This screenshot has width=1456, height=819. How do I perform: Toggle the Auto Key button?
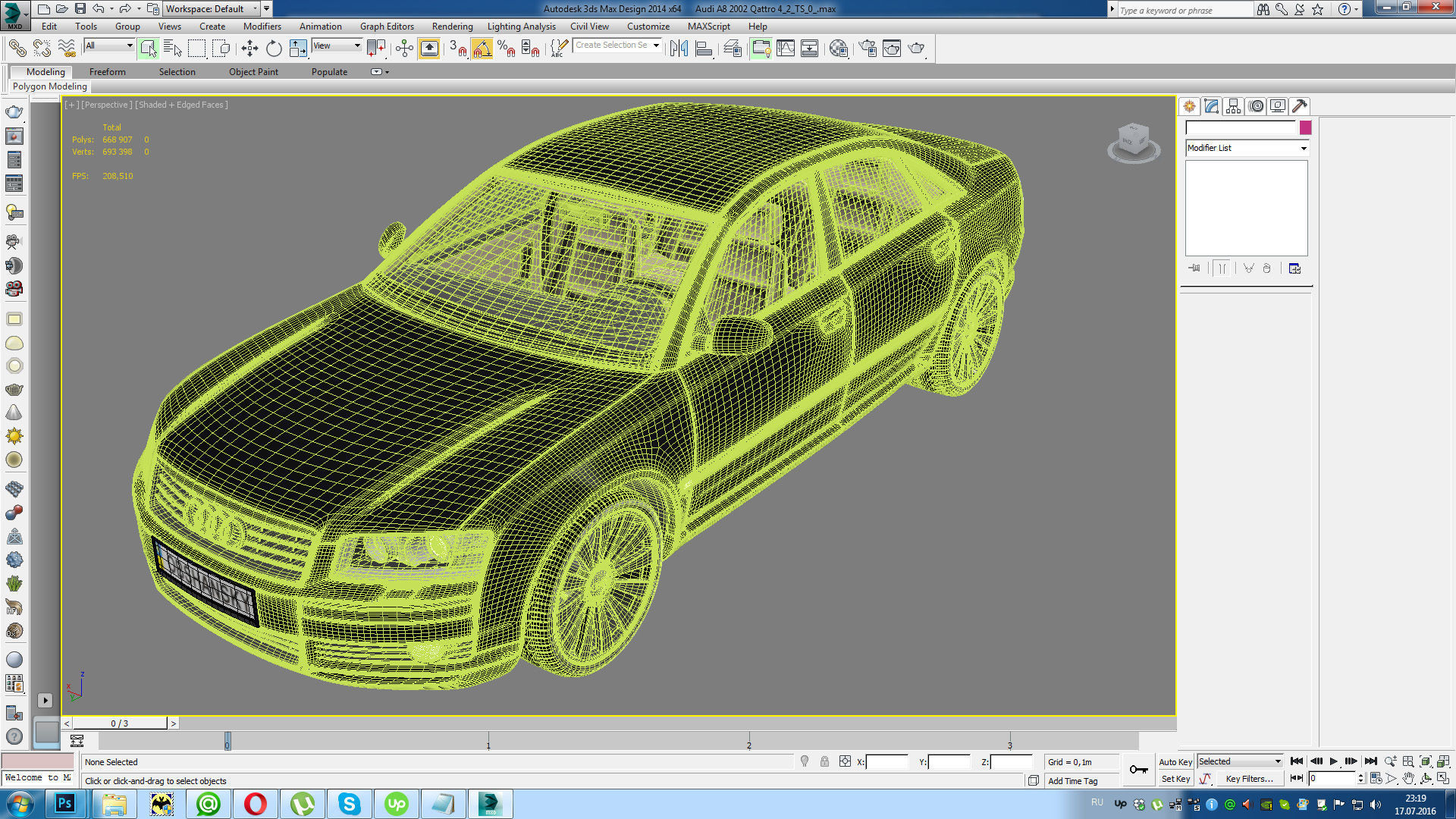pos(1175,762)
